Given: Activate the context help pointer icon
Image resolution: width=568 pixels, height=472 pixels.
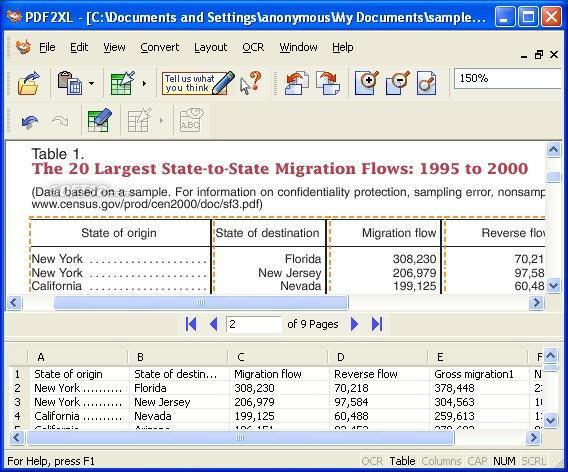Looking at the screenshot, I should pyautogui.click(x=250, y=83).
